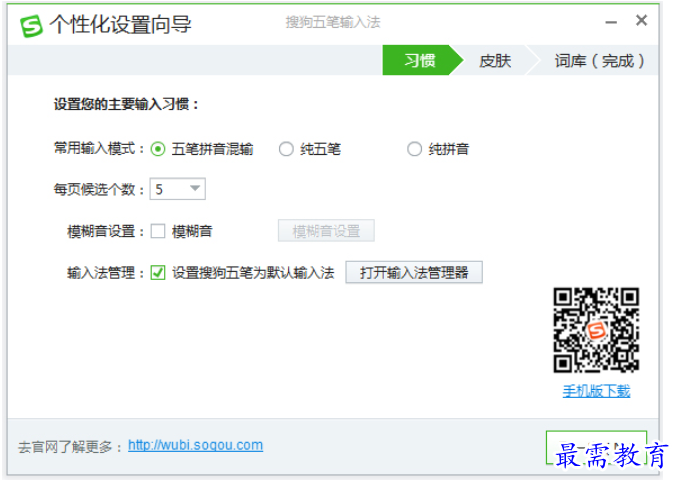Click the QR code image
This screenshot has height=487, width=677.
596,330
